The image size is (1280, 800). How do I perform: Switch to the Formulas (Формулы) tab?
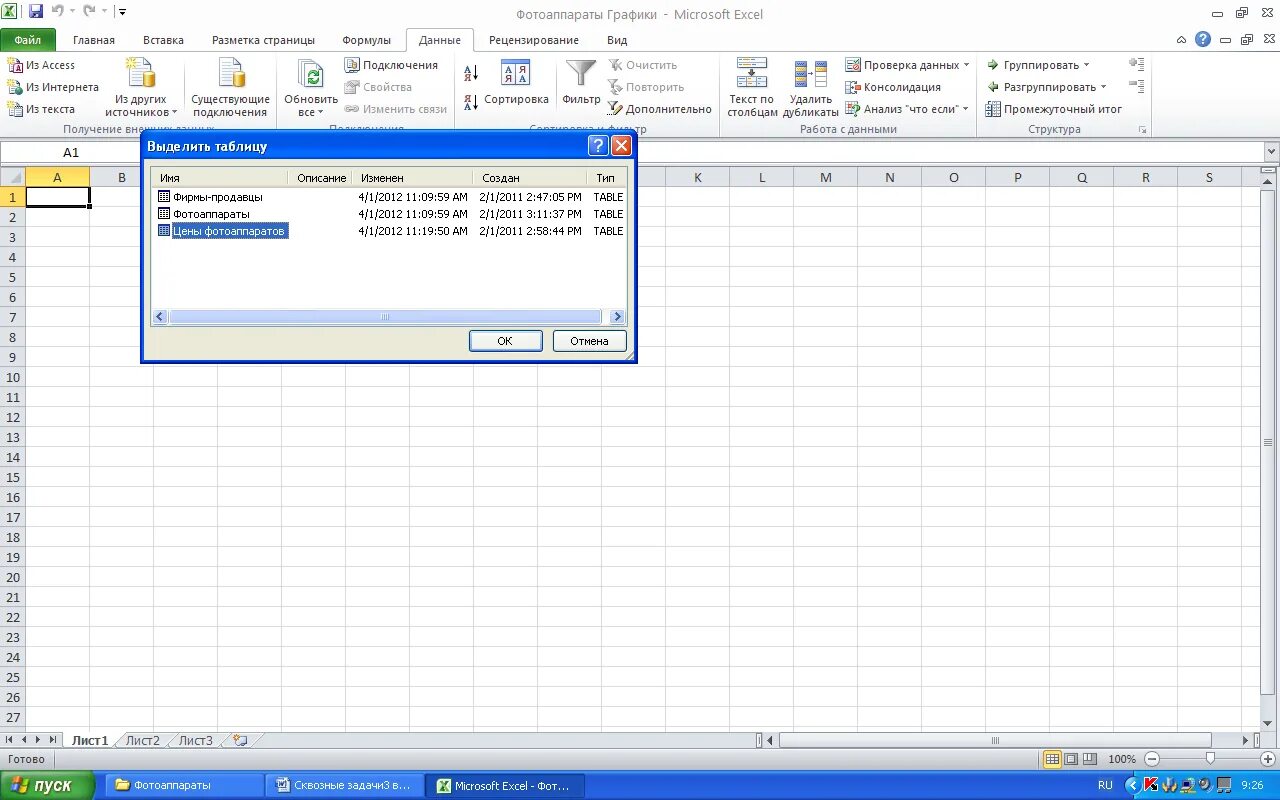(x=366, y=40)
